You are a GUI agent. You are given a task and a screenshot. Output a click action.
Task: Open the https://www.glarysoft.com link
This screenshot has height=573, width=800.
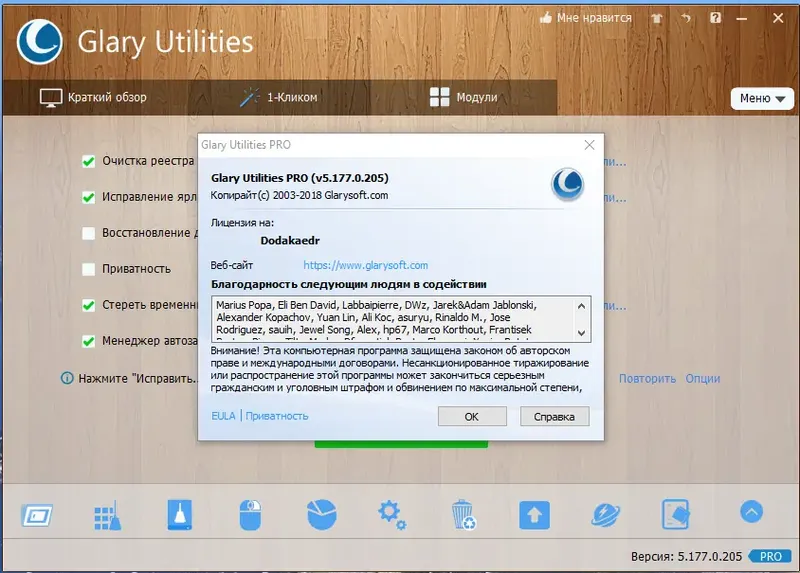365,265
